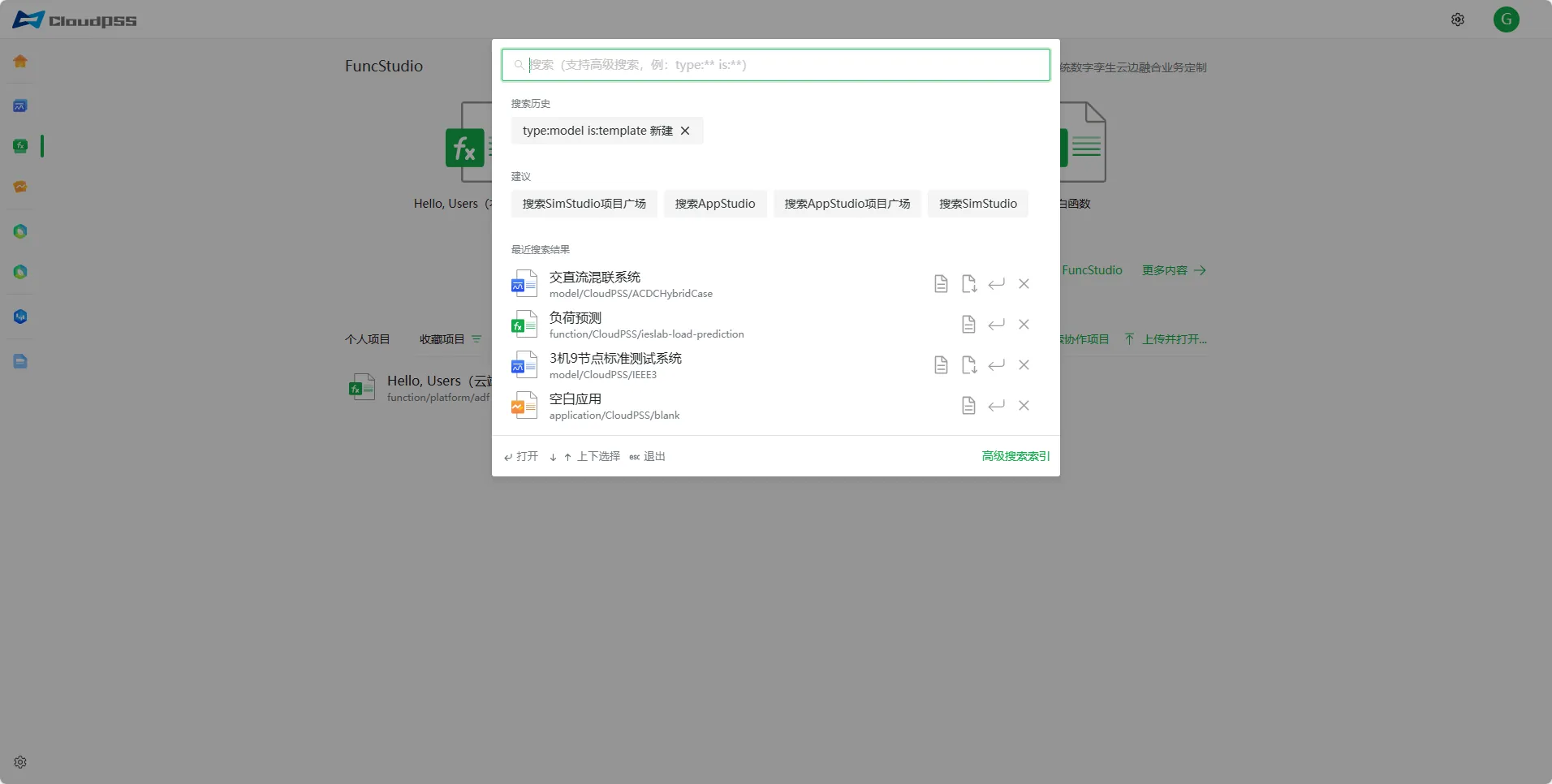View document details for 交直流混联系统
This screenshot has height=784, width=1552.
[941, 284]
